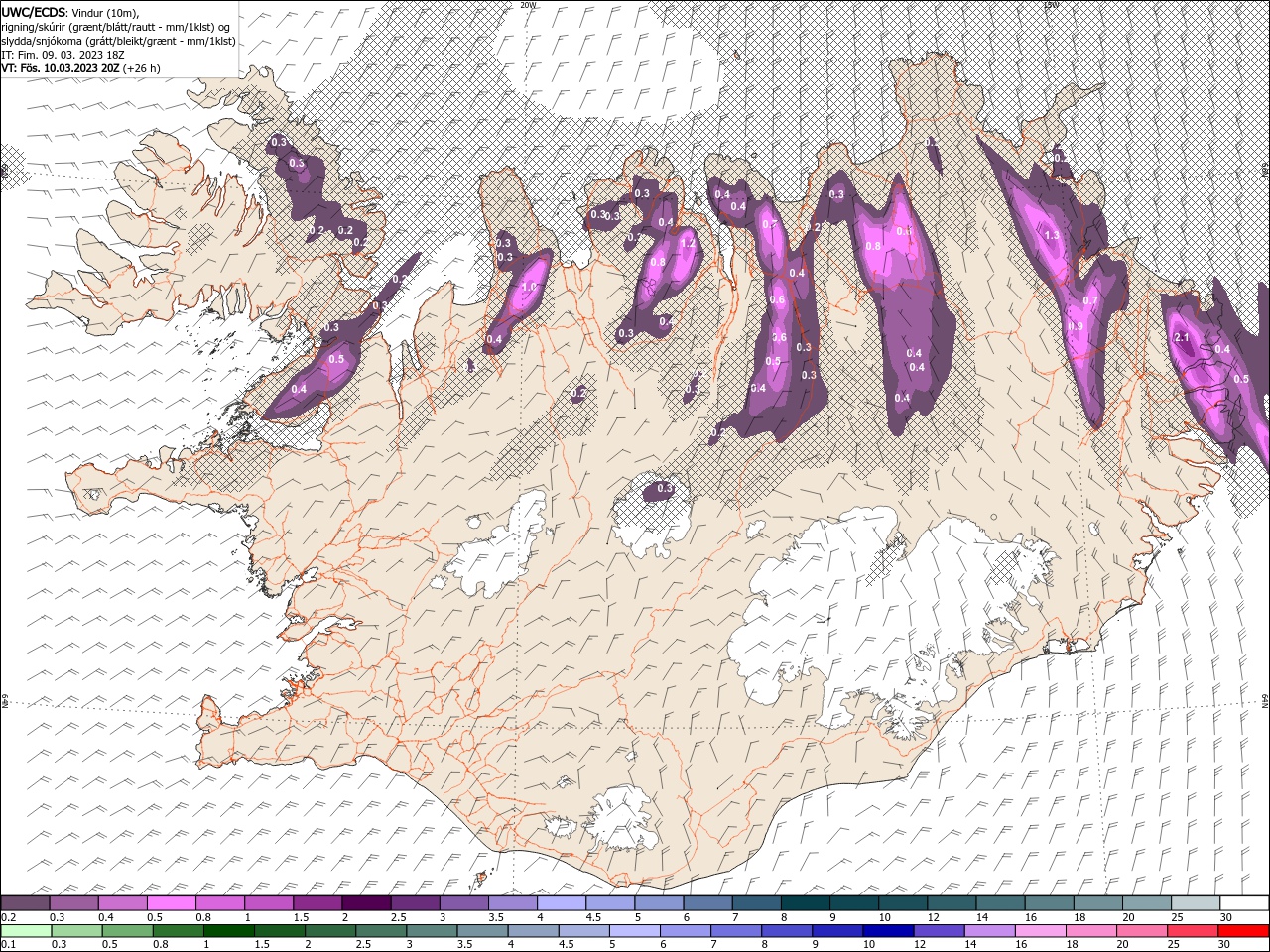Click the 0.9 snowfall value in northeast band
The image size is (1270, 952).
coord(1076,326)
